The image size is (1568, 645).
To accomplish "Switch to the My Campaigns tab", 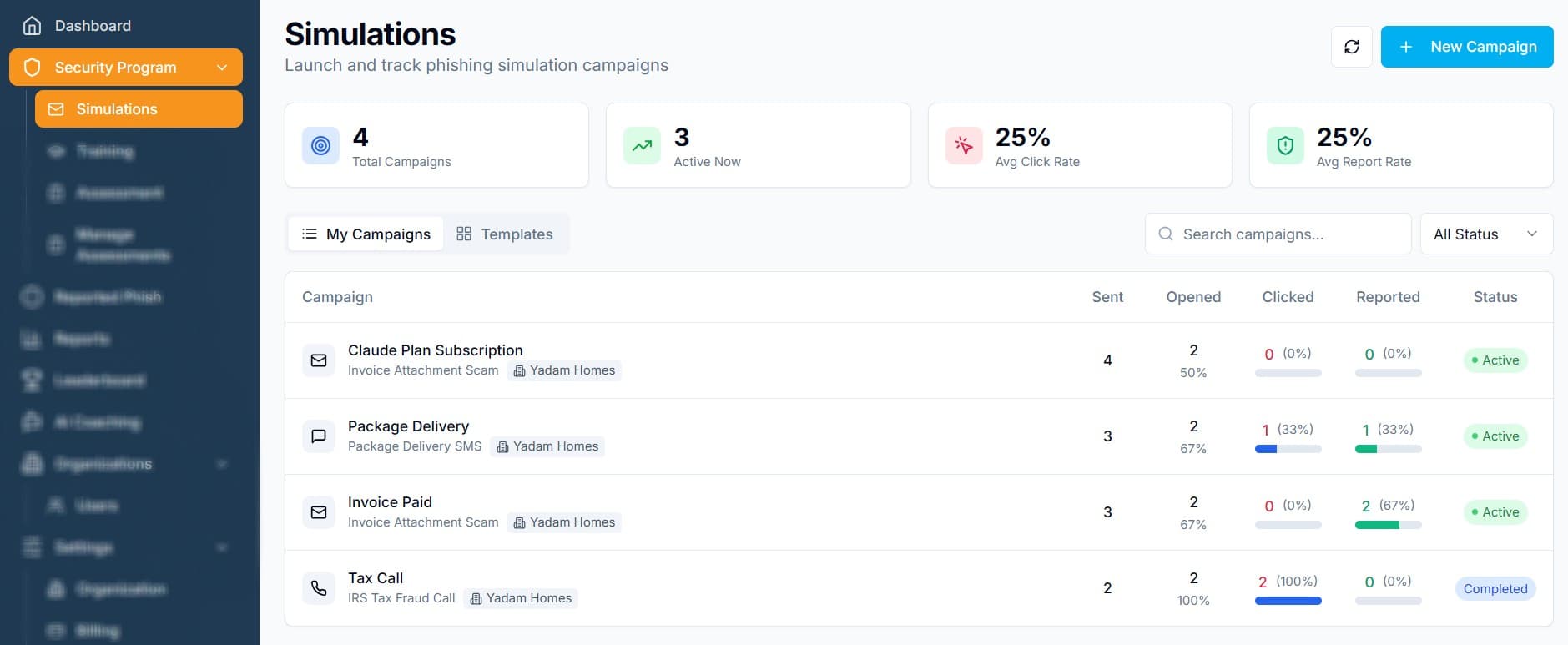I will point(366,234).
